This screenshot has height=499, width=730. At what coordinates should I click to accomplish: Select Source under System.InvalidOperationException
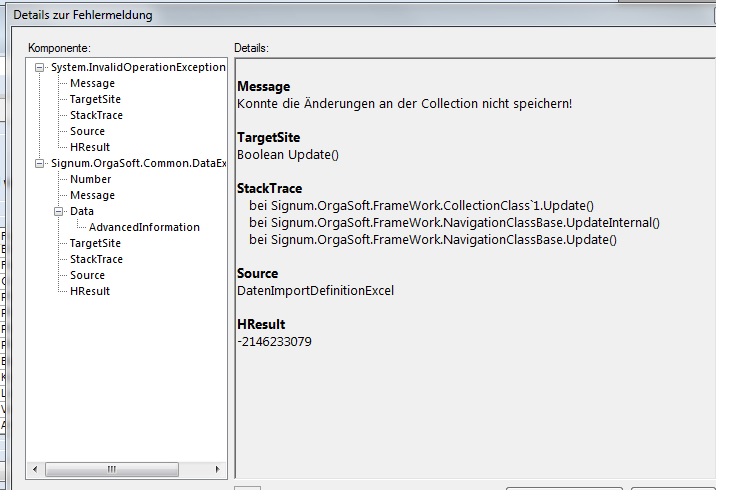[87, 132]
